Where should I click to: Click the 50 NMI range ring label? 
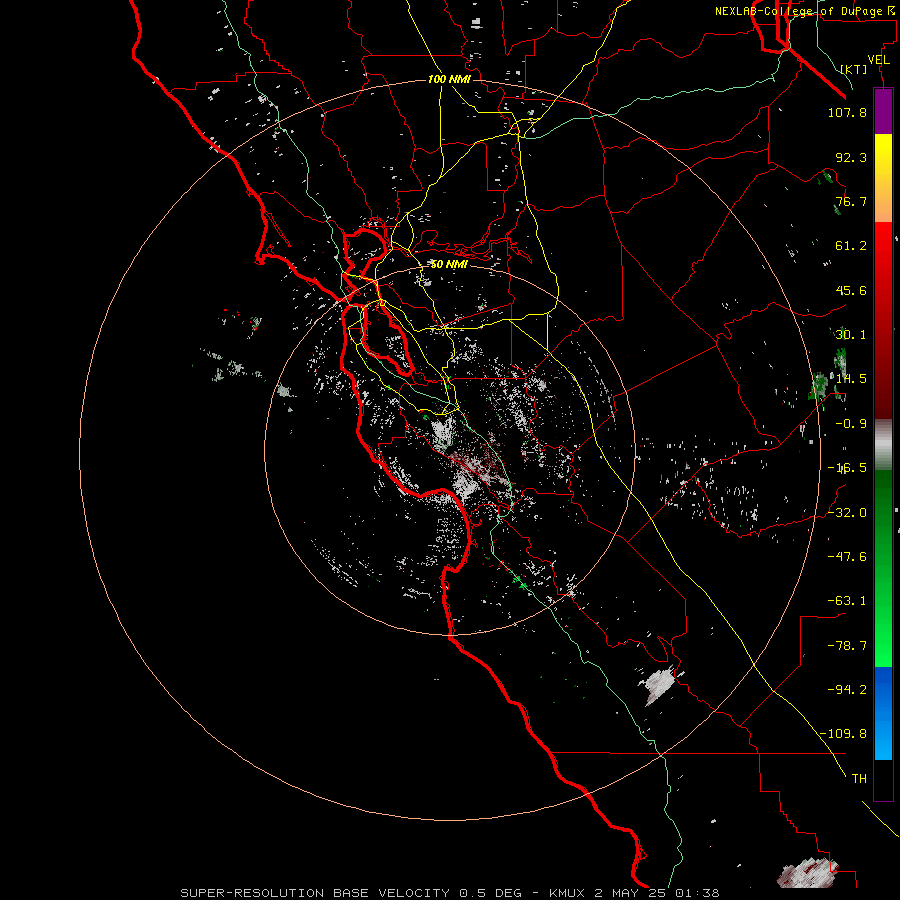pos(449,264)
